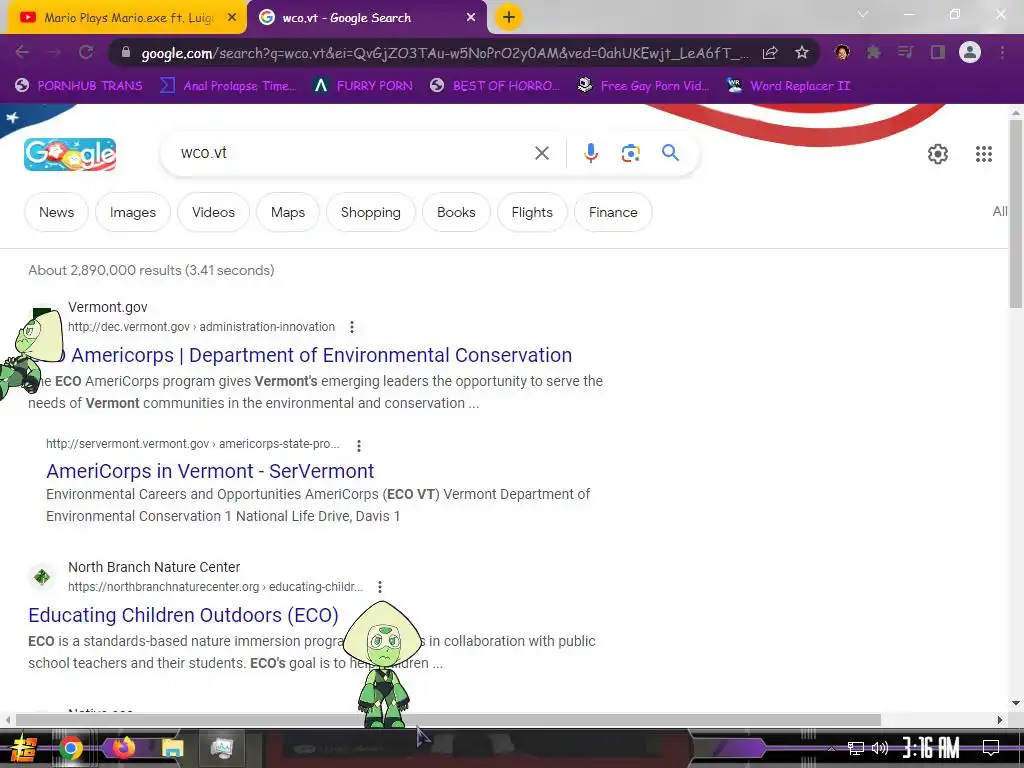Viewport: 1024px width, 768px height.
Task: Submit search with the magnifier icon
Action: pyautogui.click(x=670, y=153)
